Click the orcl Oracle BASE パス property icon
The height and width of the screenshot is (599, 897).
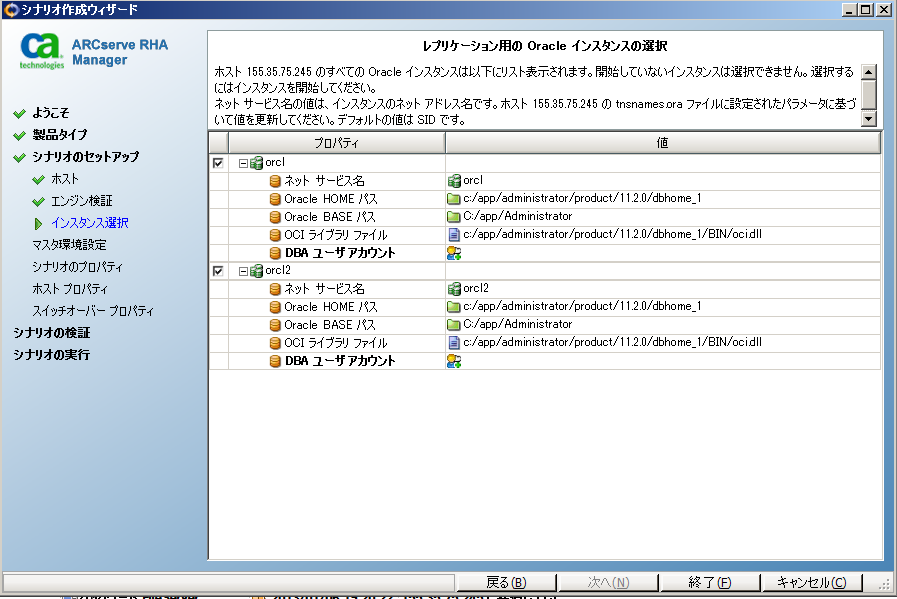pyautogui.click(x=275, y=217)
